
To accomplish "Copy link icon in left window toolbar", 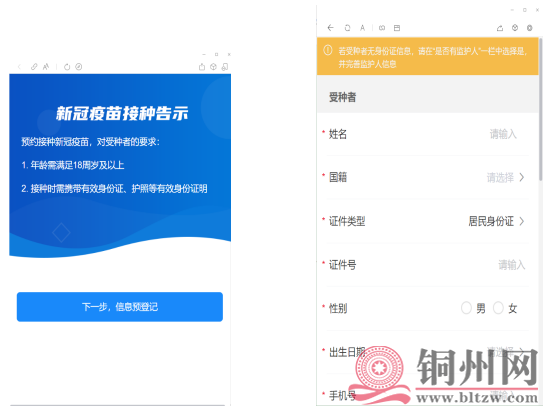I will (34, 67).
